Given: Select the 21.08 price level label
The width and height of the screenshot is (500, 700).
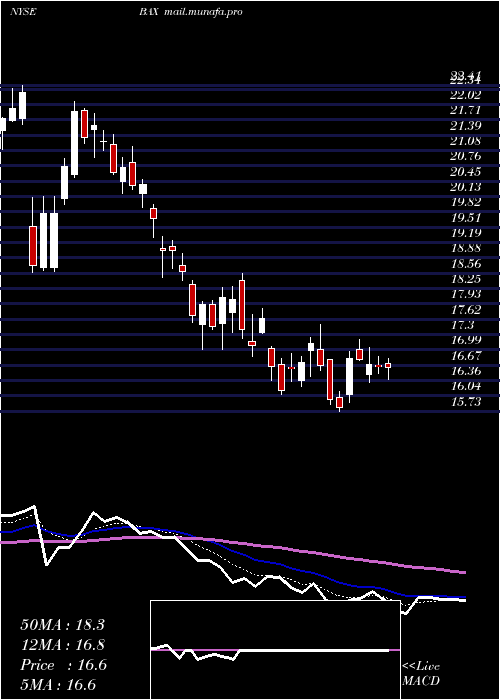Looking at the screenshot, I should 465,141.
